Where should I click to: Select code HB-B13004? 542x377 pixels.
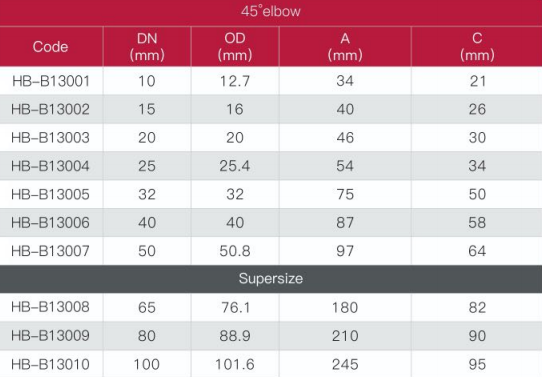50,166
